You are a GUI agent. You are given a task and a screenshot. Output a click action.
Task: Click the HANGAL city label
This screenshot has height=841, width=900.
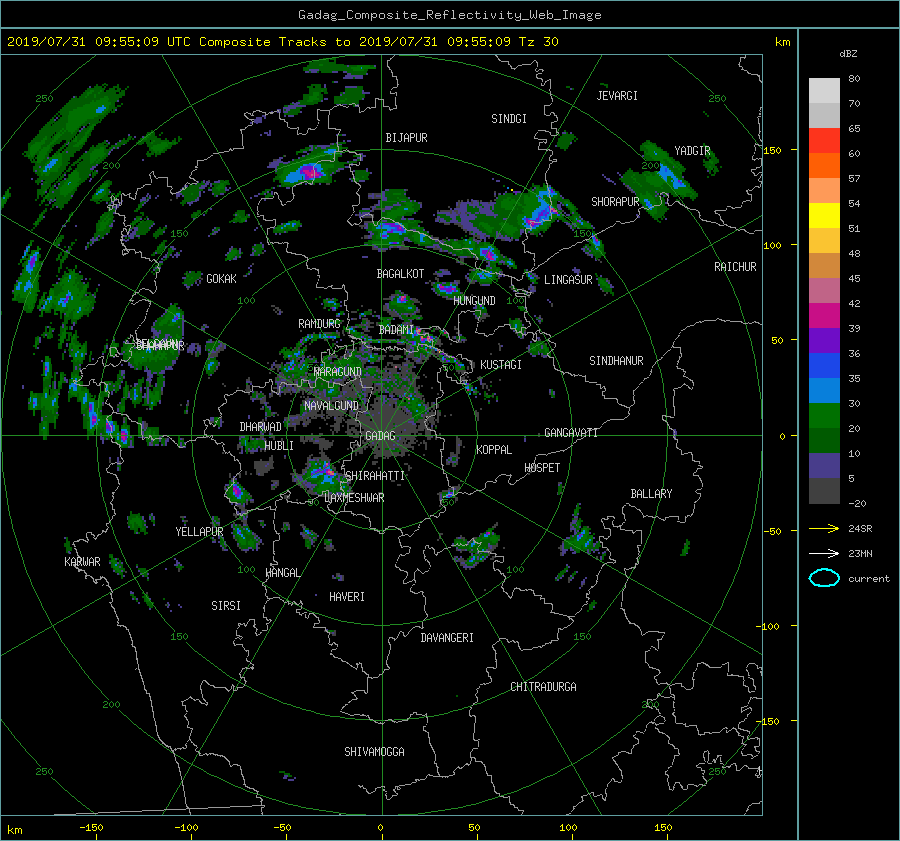pyautogui.click(x=282, y=573)
